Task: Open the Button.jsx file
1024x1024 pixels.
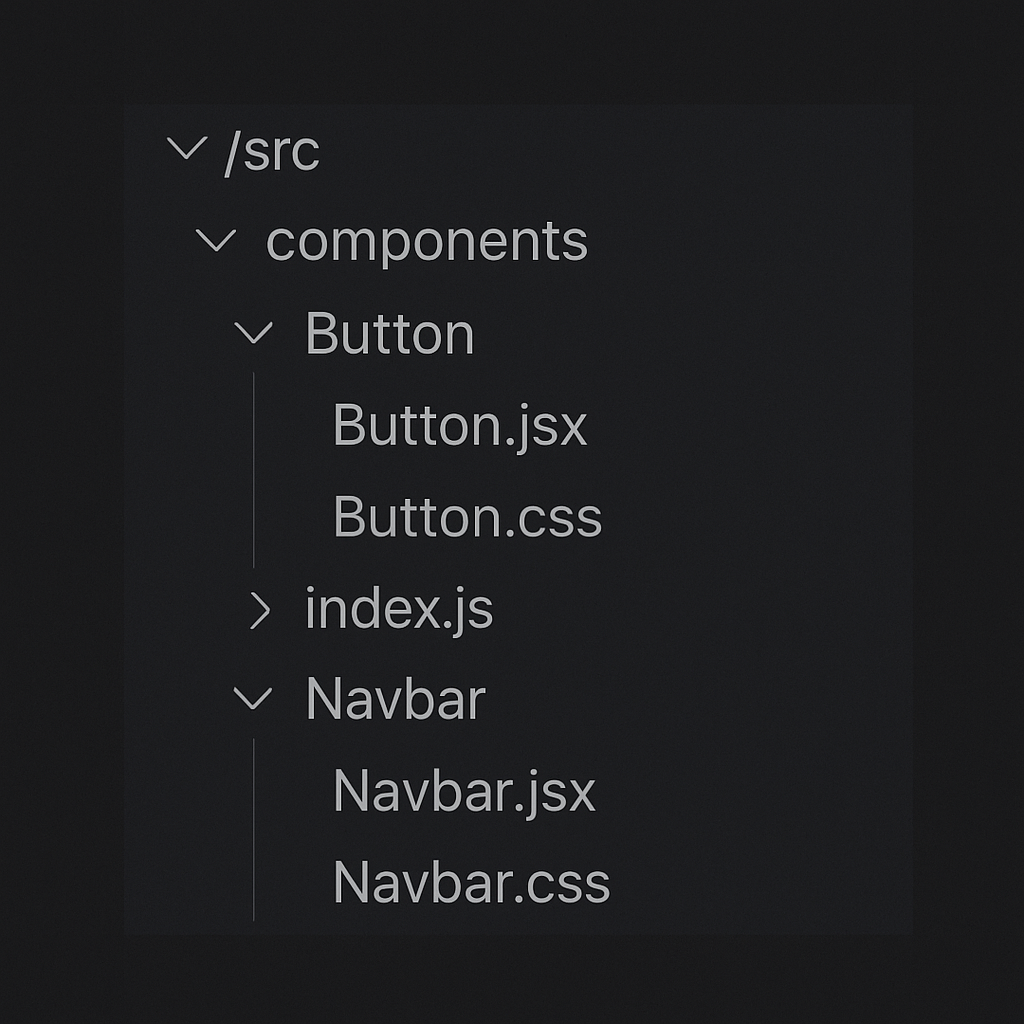Action: pos(460,426)
